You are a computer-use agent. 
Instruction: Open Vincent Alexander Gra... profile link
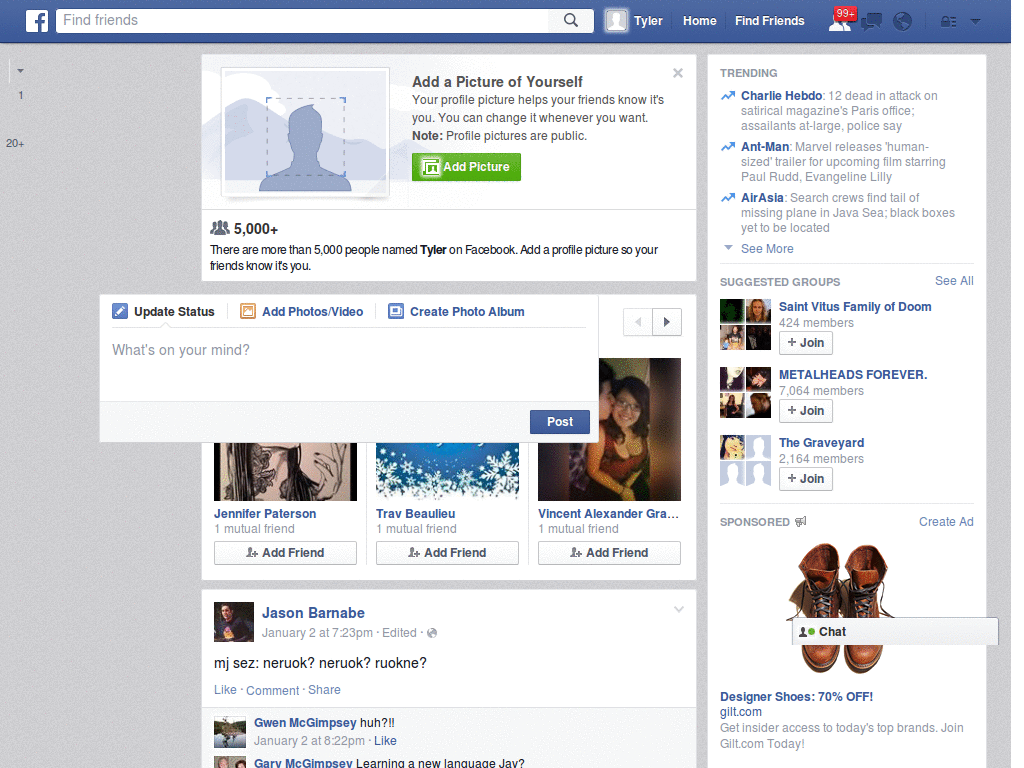(x=609, y=514)
